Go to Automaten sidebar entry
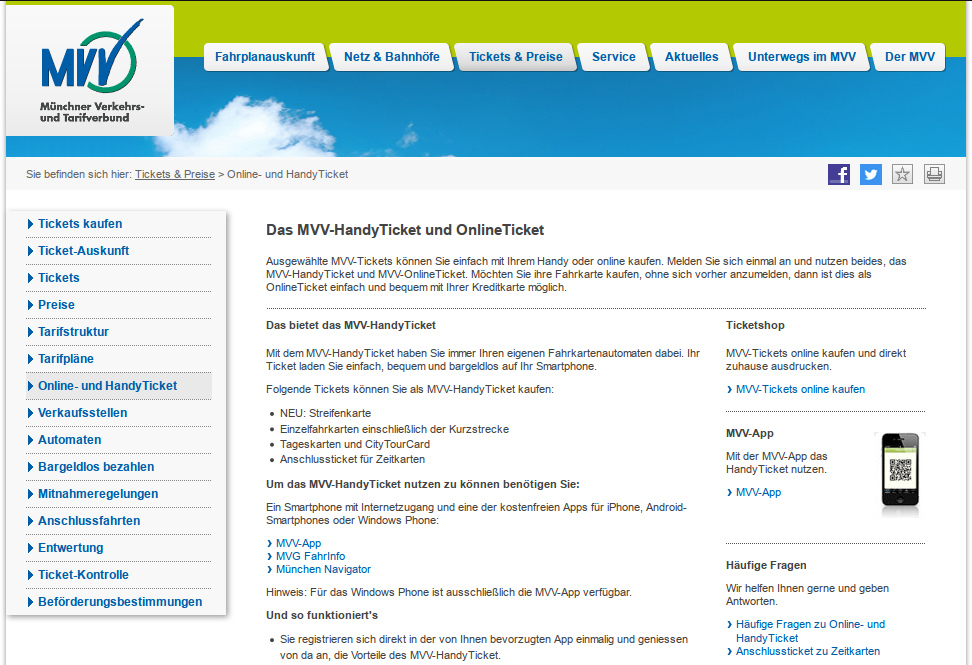 tap(69, 440)
